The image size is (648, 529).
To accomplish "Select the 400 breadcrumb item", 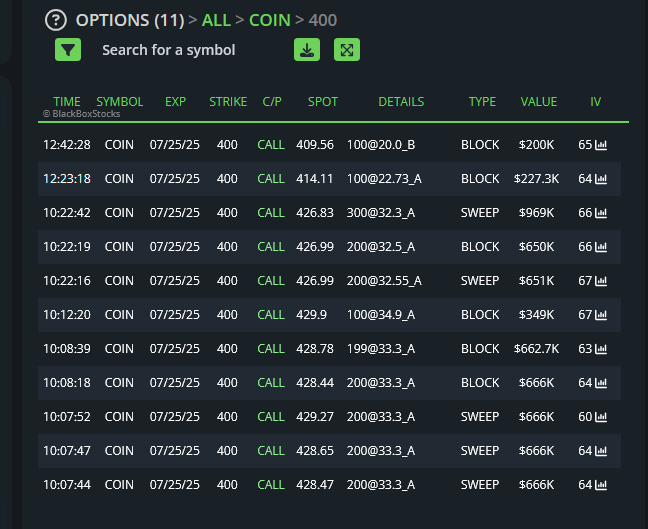I will (x=323, y=20).
